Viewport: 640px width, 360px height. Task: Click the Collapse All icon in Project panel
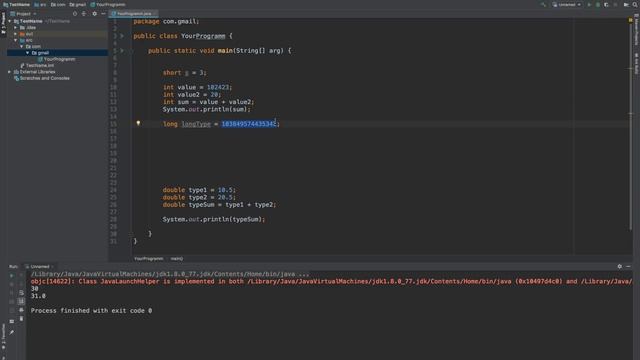(x=84, y=13)
